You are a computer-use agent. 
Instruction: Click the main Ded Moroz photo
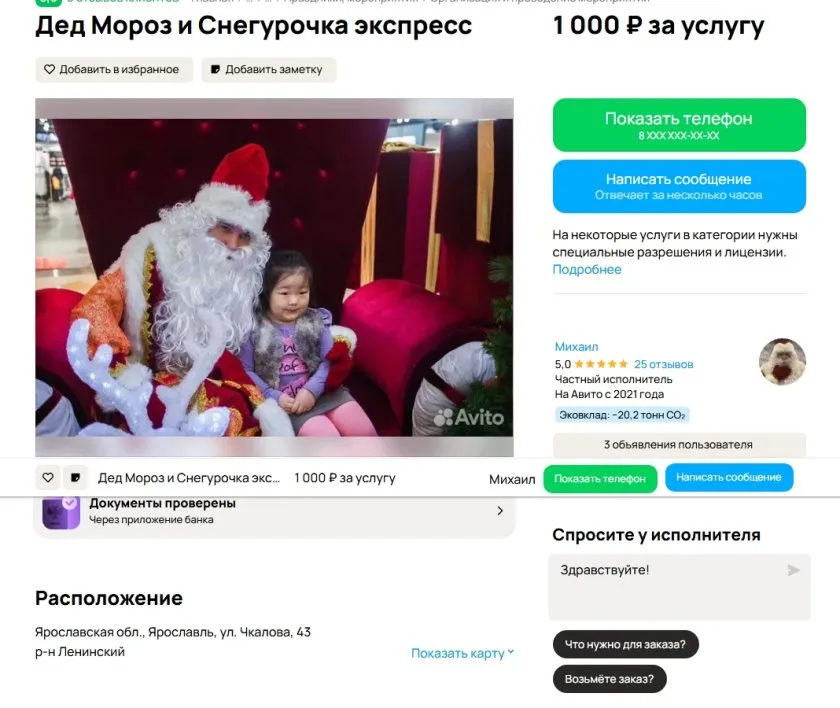click(274, 277)
